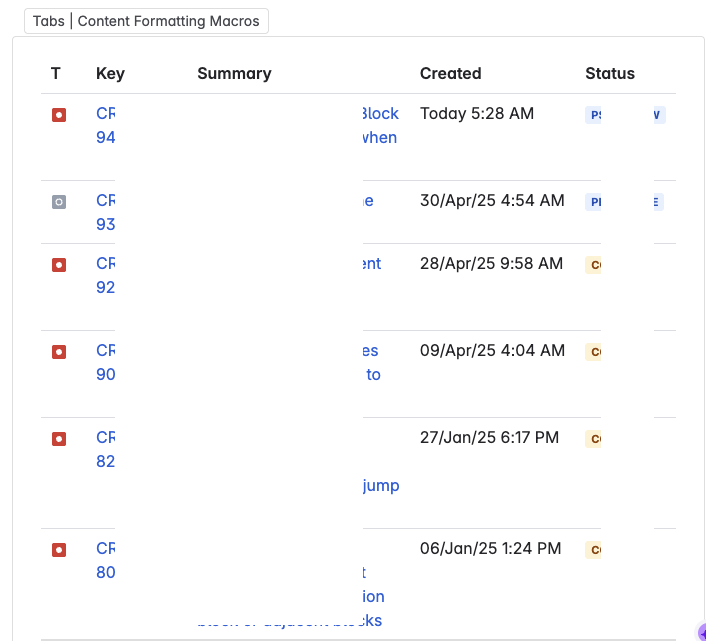Open the issue key link ending in 80
The height and width of the screenshot is (641, 706).
tap(105, 560)
